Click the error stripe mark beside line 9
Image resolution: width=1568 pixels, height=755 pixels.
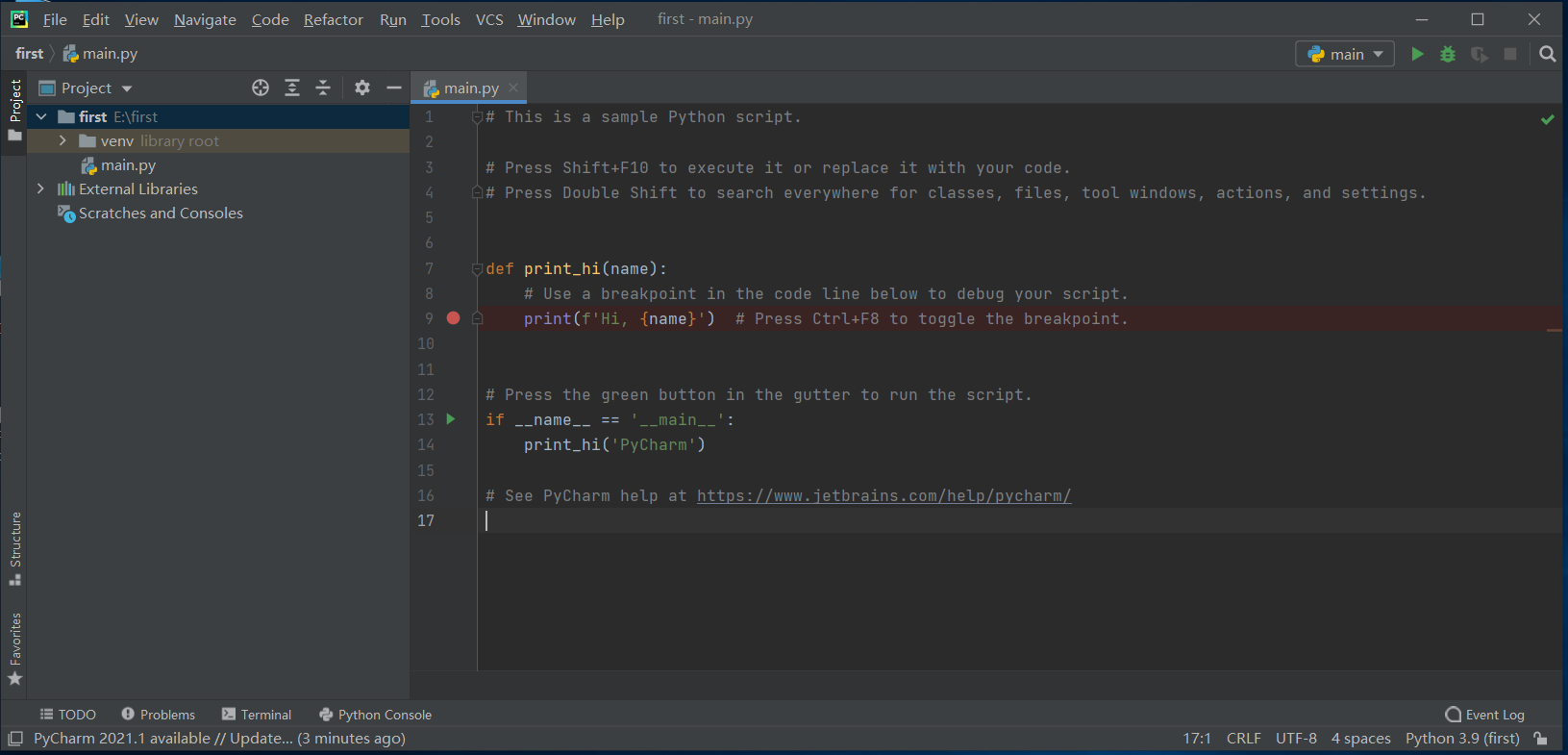click(1555, 331)
